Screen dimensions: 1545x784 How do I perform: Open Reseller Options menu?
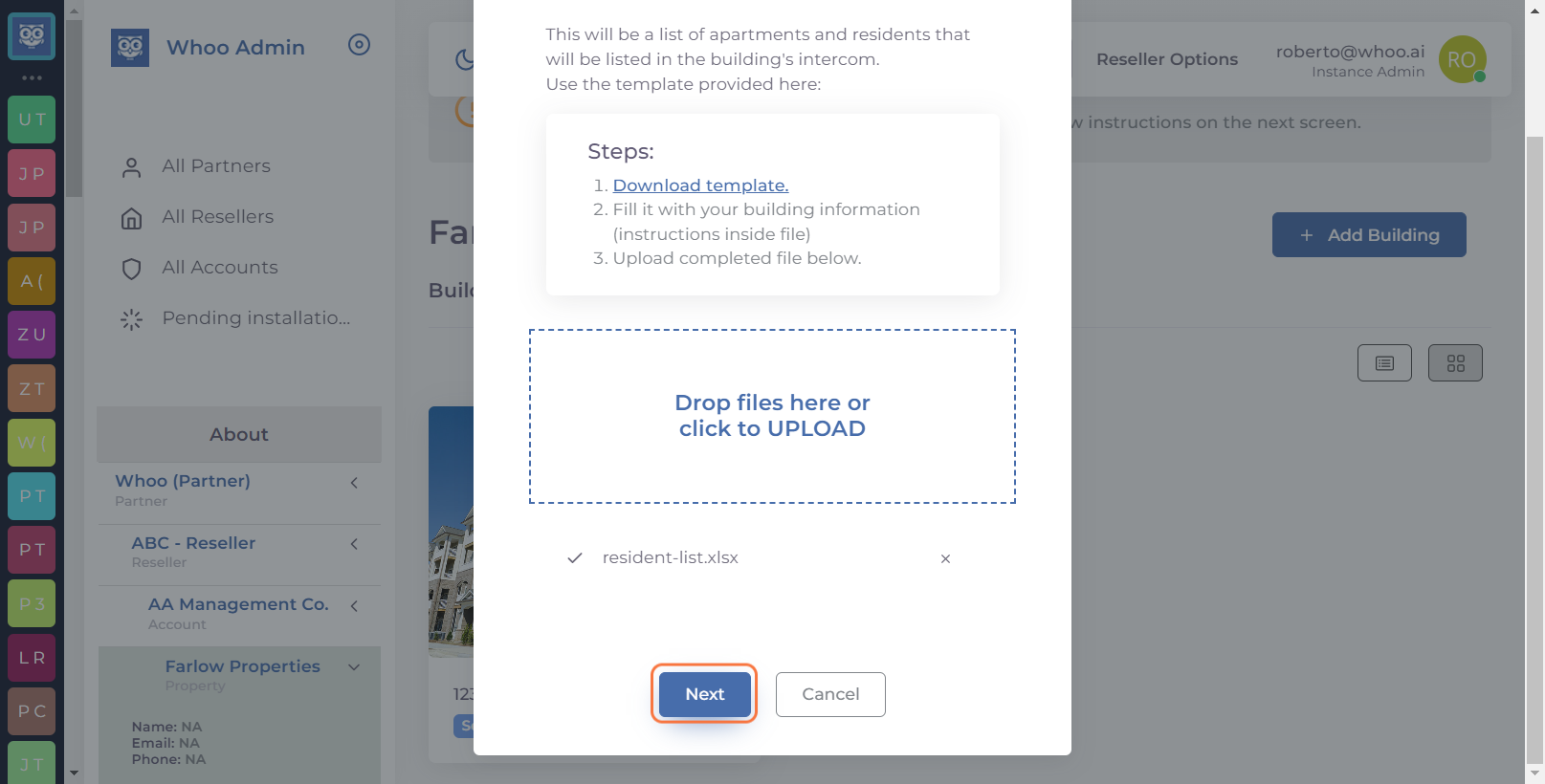tap(1167, 59)
